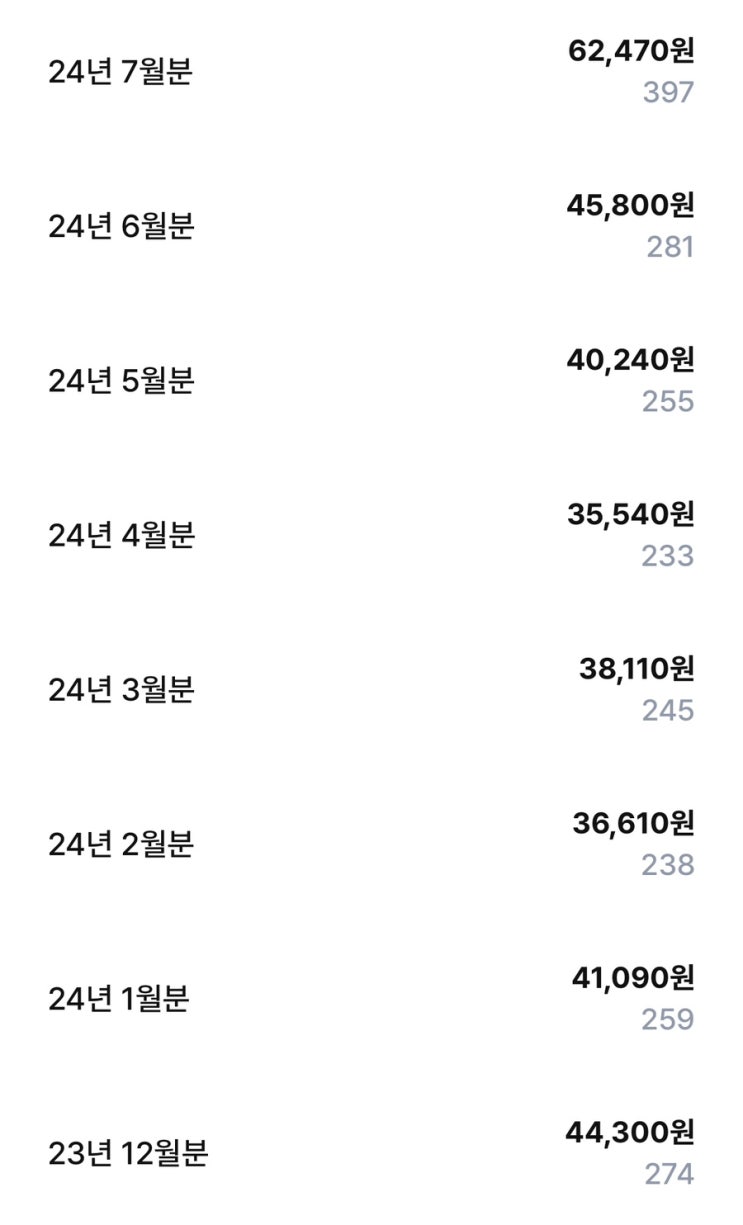Click the 45,800원 amount
The height and width of the screenshot is (1225, 743).
pyautogui.click(x=631, y=205)
